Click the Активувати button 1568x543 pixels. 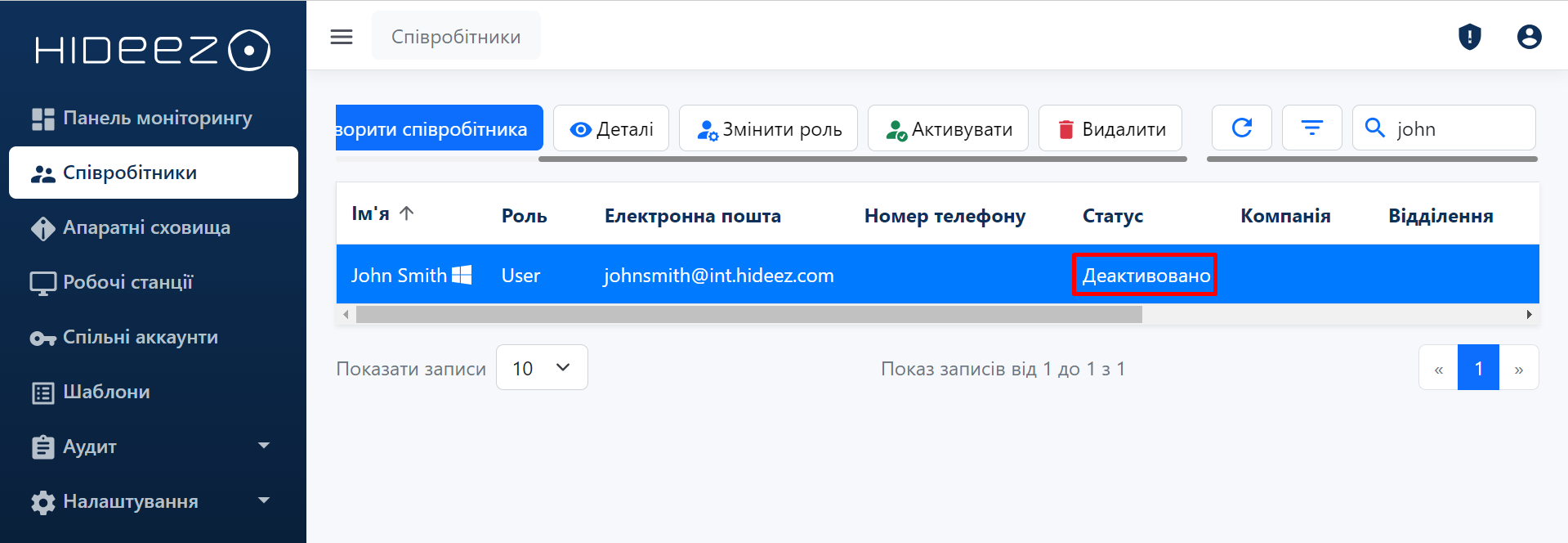(x=948, y=128)
